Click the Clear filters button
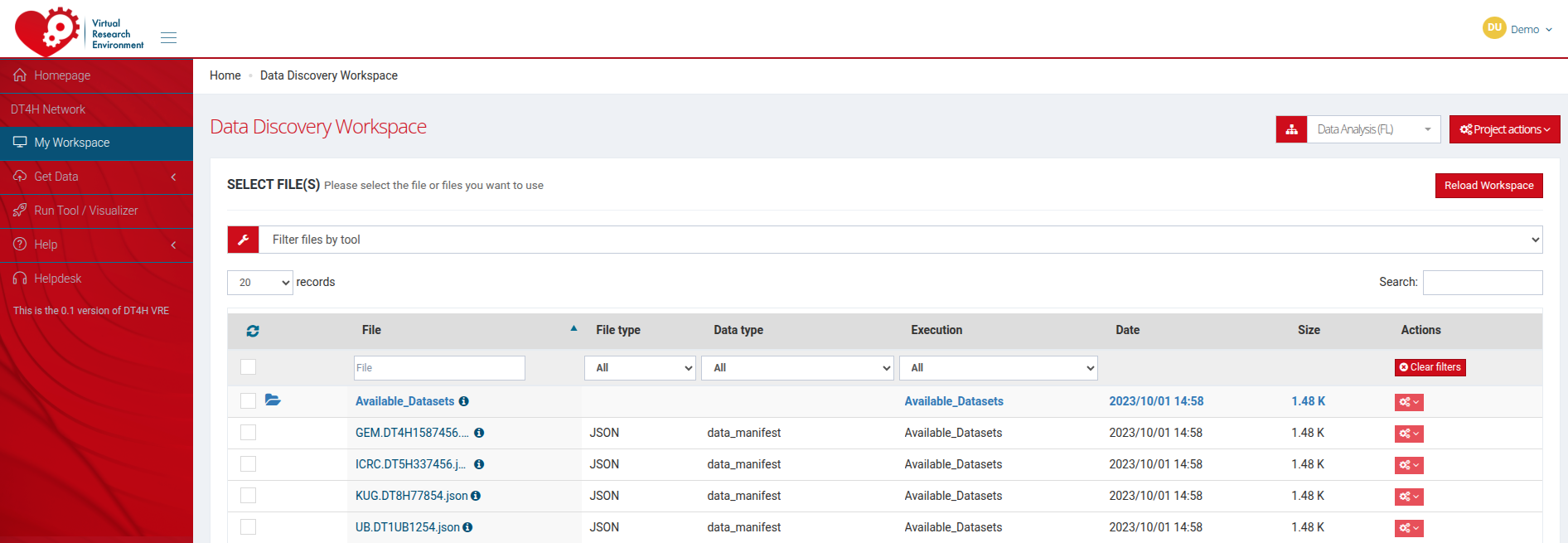Screen dimensions: 1568x543 (1430, 367)
